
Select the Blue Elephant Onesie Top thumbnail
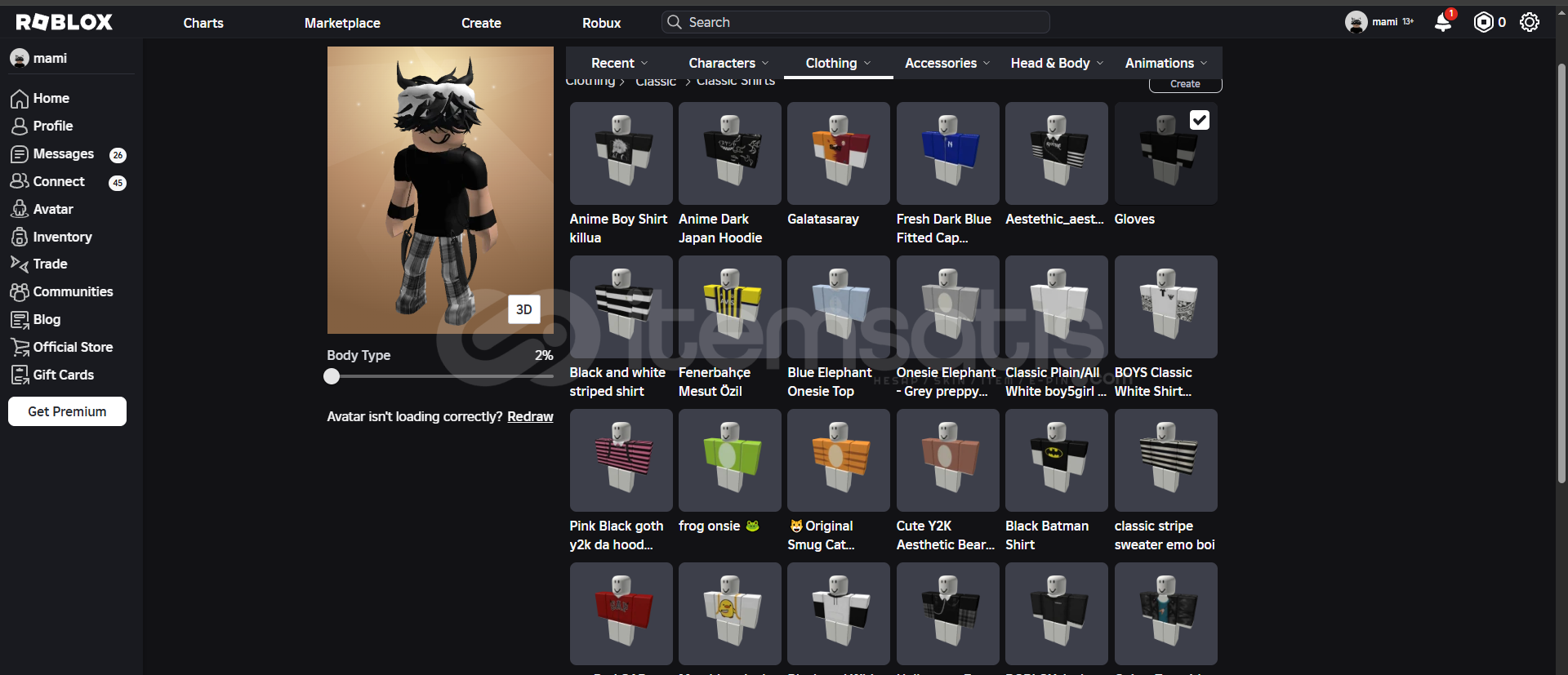point(839,307)
